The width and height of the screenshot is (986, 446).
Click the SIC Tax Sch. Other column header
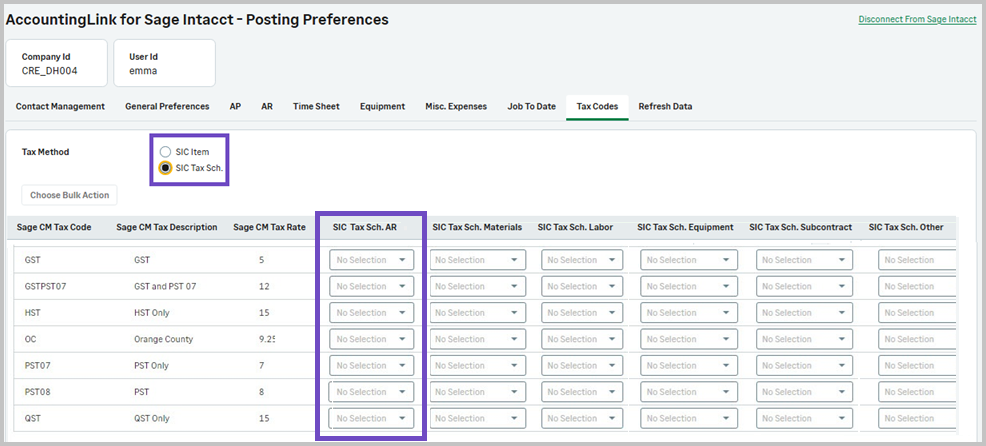click(906, 227)
